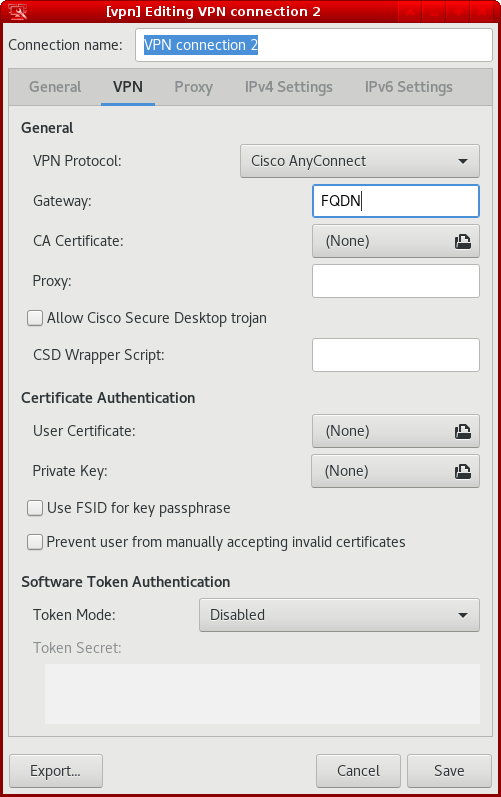Switch to the General tab
The width and height of the screenshot is (501, 797).
(x=55, y=87)
